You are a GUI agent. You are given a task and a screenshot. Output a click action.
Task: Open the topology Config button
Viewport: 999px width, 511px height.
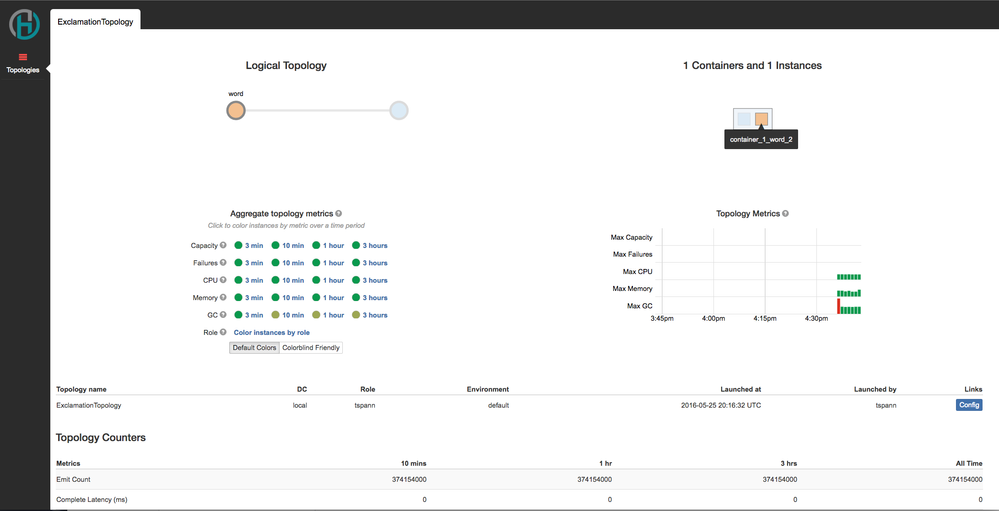pos(969,405)
